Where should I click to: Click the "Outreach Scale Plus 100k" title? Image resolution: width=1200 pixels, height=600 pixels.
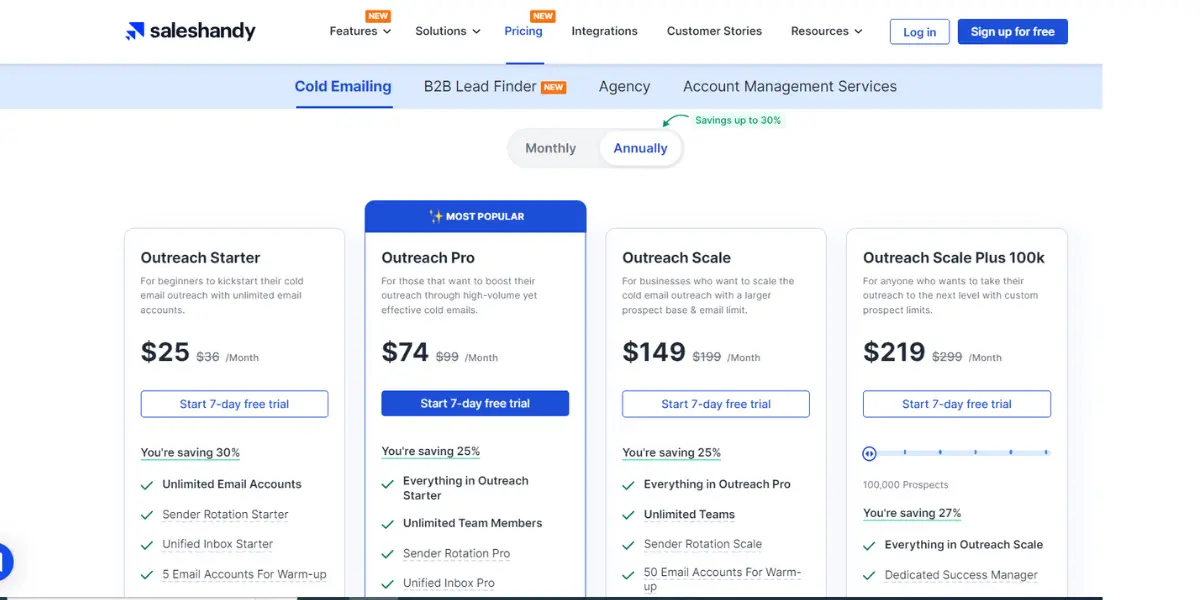pos(954,257)
